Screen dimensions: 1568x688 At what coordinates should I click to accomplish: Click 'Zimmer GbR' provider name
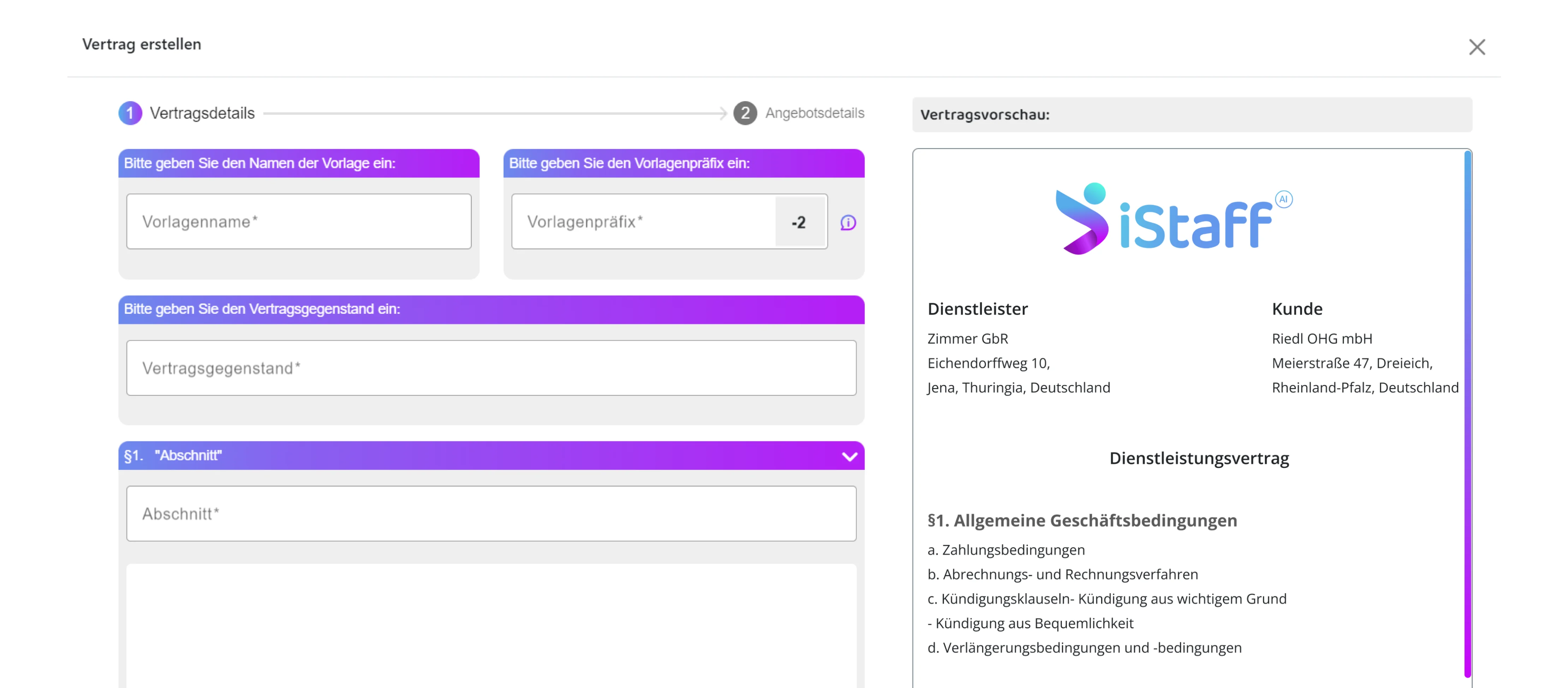[968, 339]
